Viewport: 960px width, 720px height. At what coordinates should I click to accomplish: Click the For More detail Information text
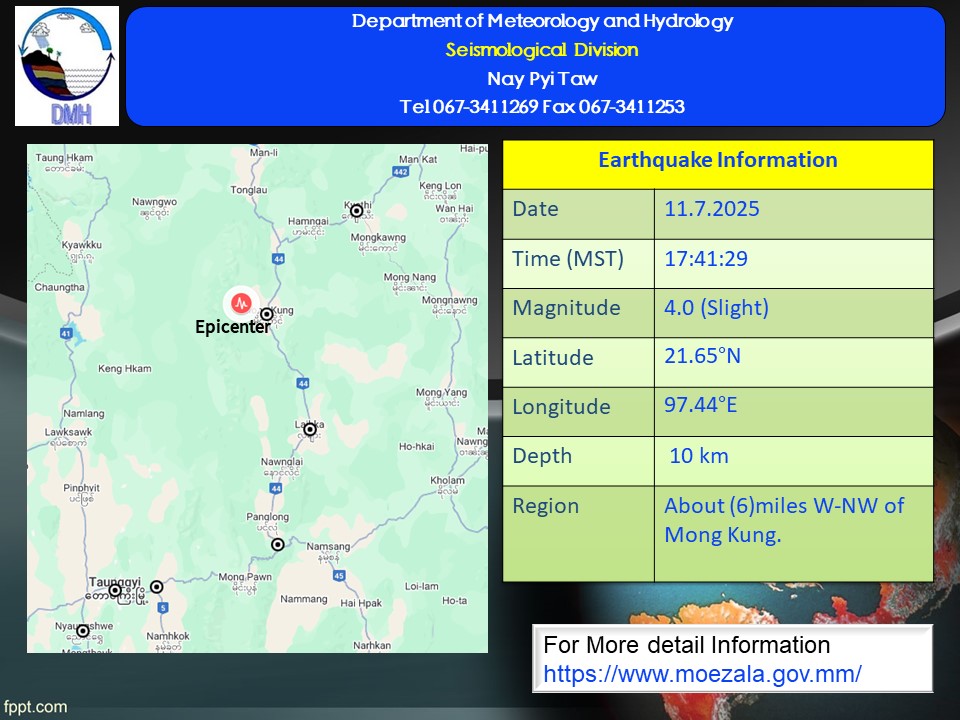point(686,645)
